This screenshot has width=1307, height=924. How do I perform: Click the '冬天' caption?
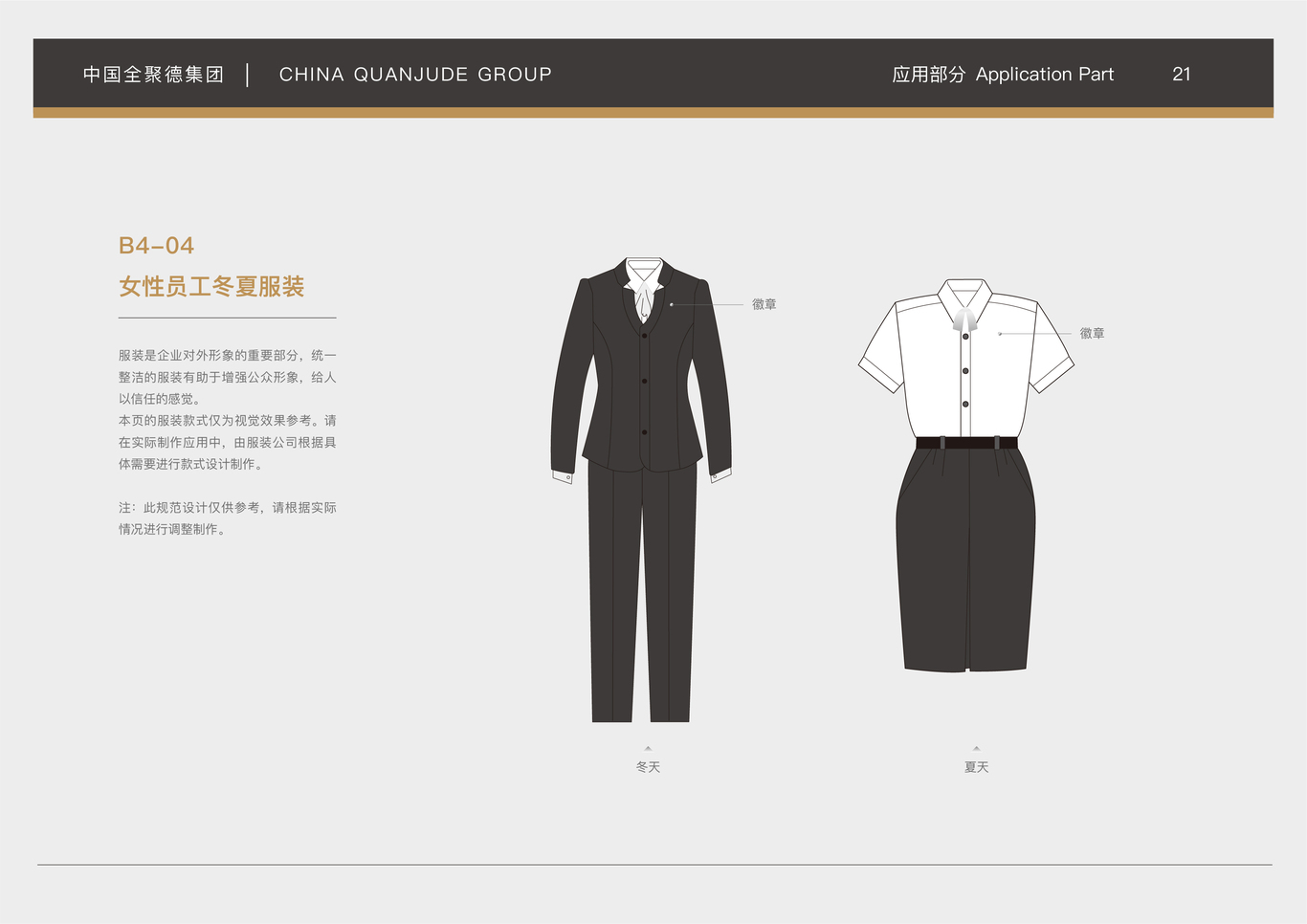pos(648,767)
